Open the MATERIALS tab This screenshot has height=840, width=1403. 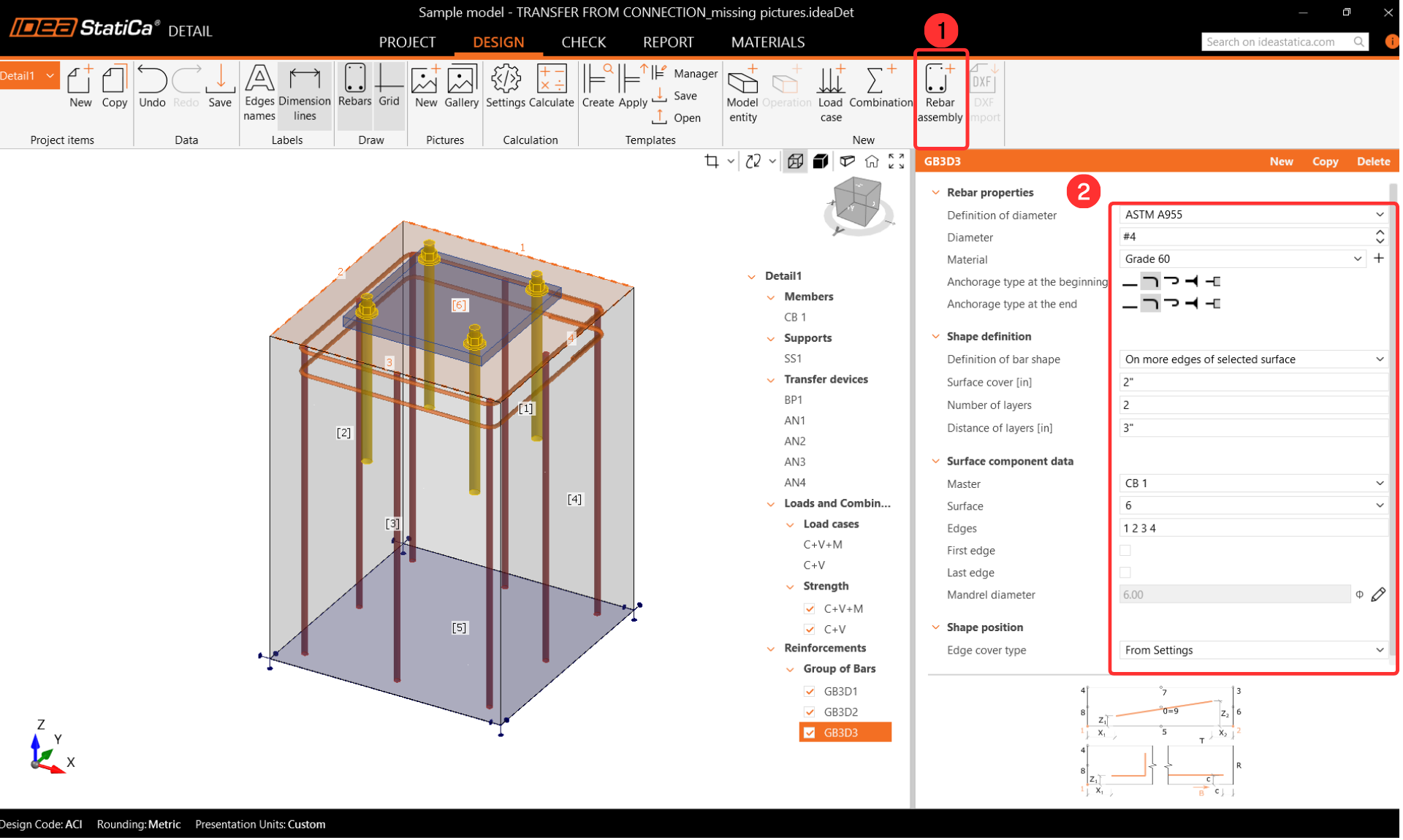pyautogui.click(x=767, y=42)
